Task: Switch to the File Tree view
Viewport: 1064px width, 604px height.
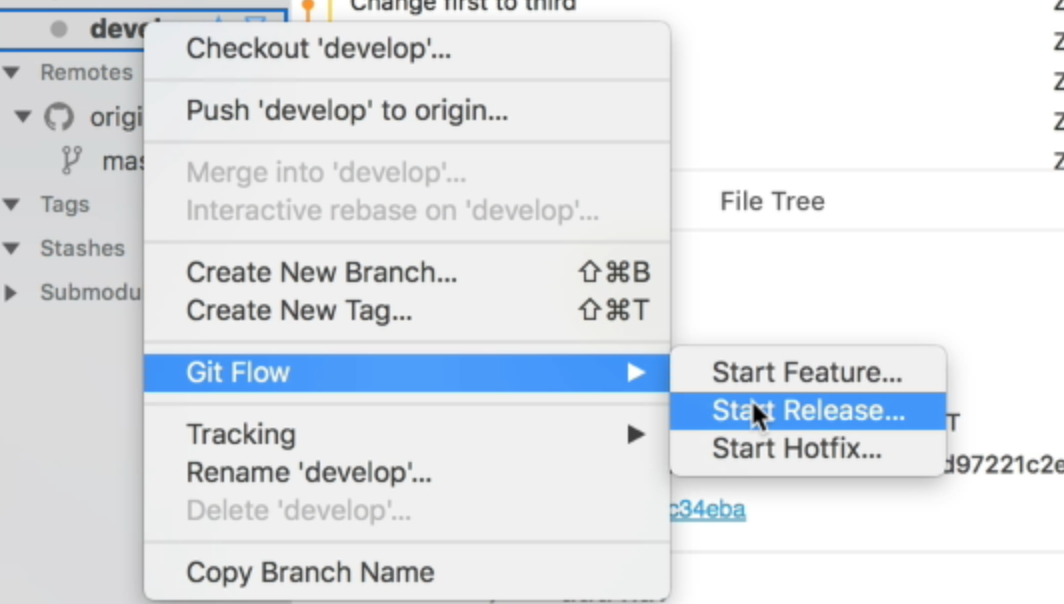Action: pyautogui.click(x=772, y=201)
